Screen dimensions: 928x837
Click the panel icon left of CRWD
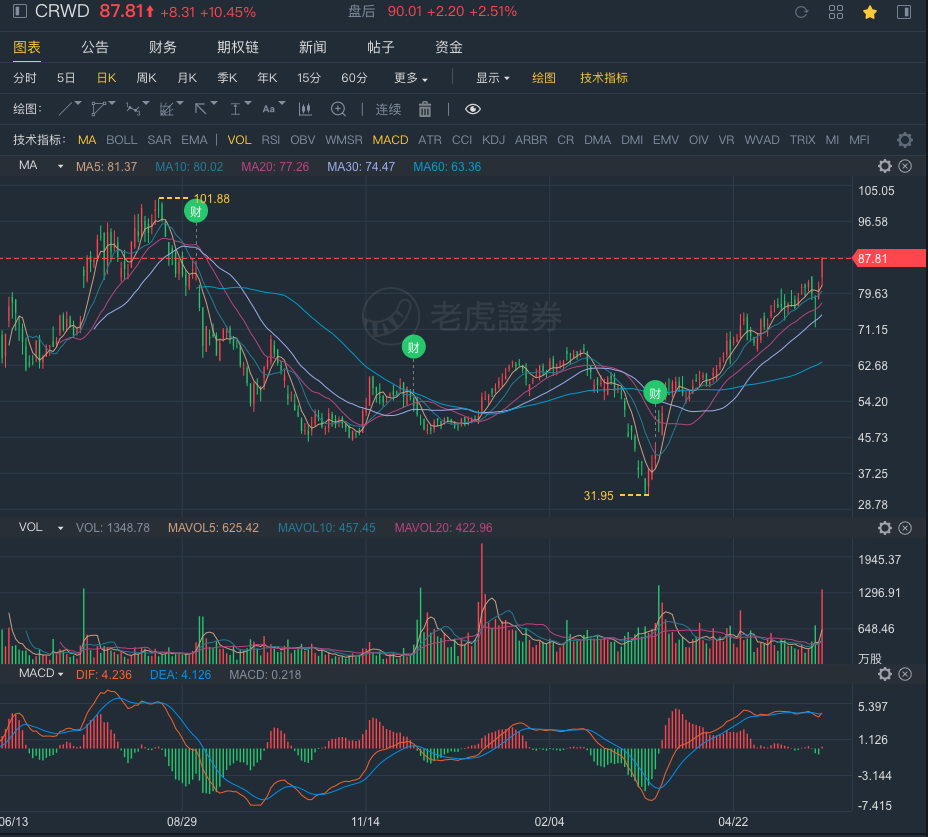[20, 11]
